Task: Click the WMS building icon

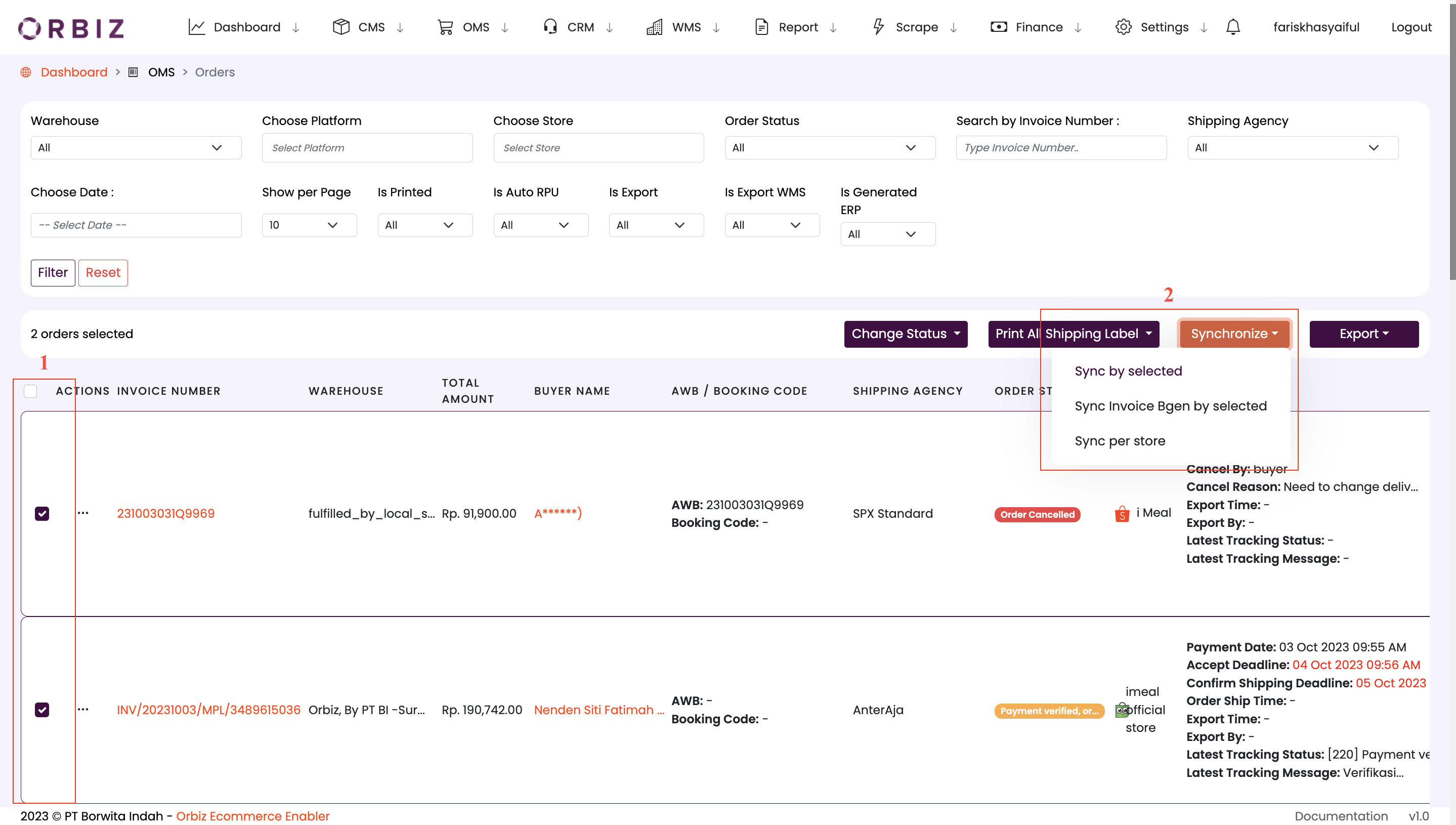Action: click(x=654, y=27)
